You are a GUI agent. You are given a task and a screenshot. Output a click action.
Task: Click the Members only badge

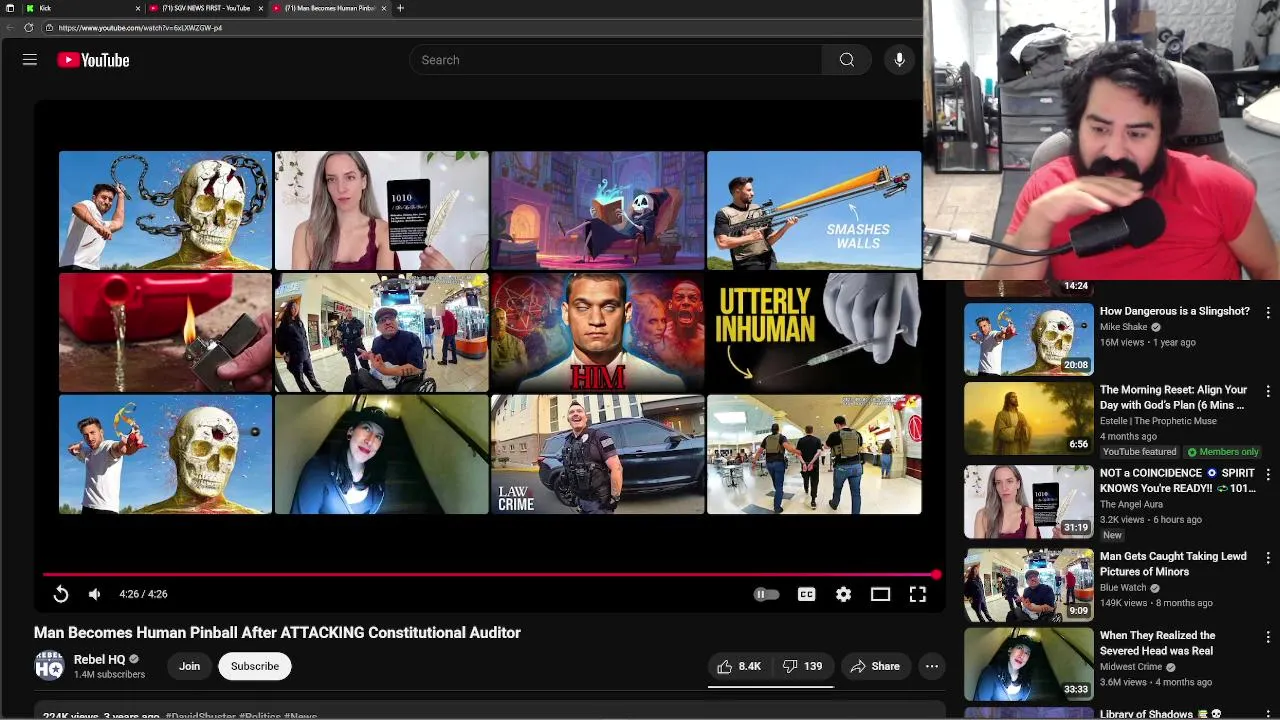click(1222, 452)
